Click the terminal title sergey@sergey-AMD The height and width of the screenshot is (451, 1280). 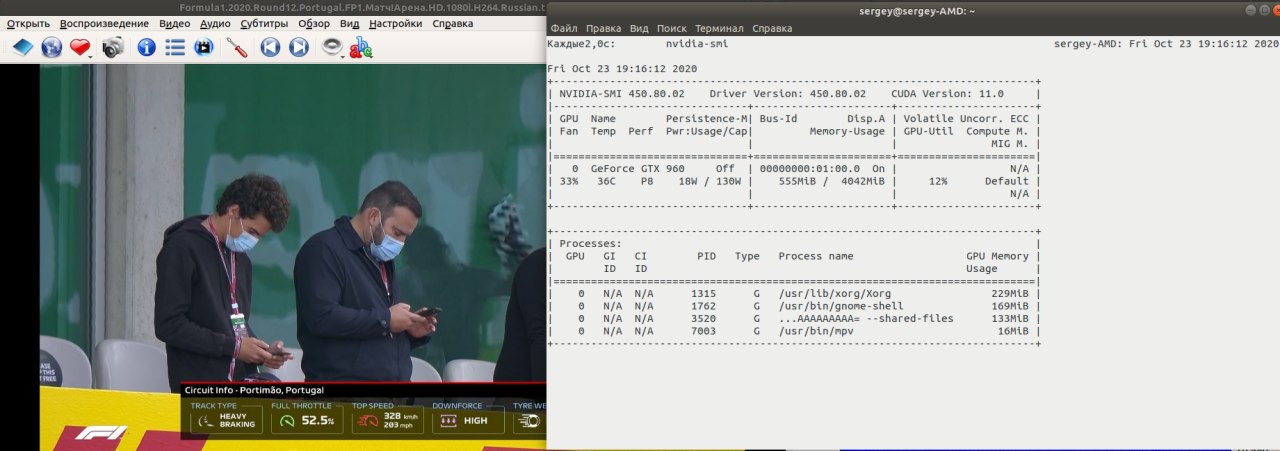click(916, 10)
